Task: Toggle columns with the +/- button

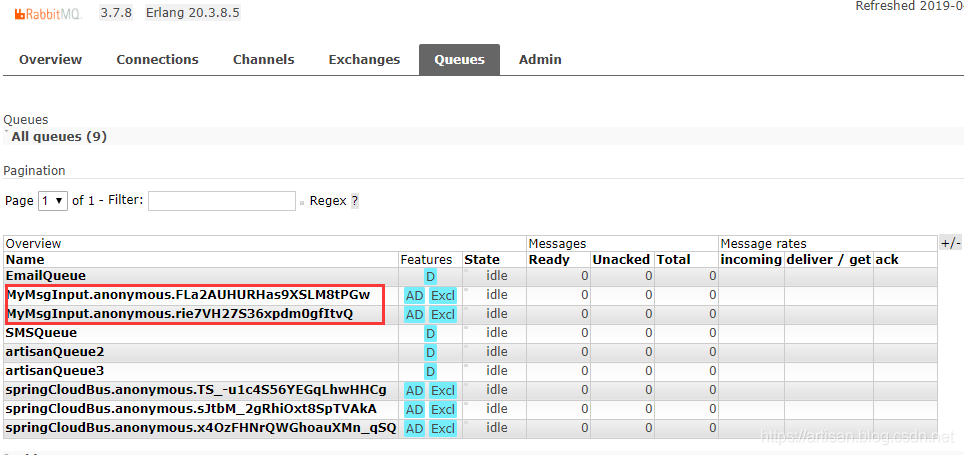Action: (x=950, y=243)
